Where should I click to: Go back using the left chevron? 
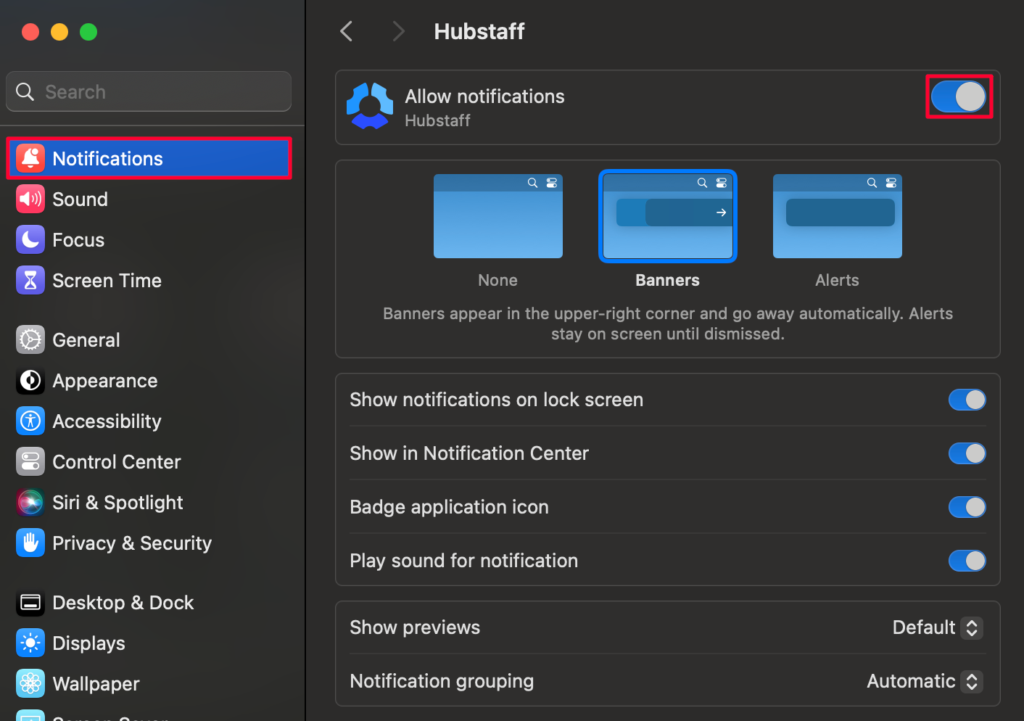click(x=346, y=31)
